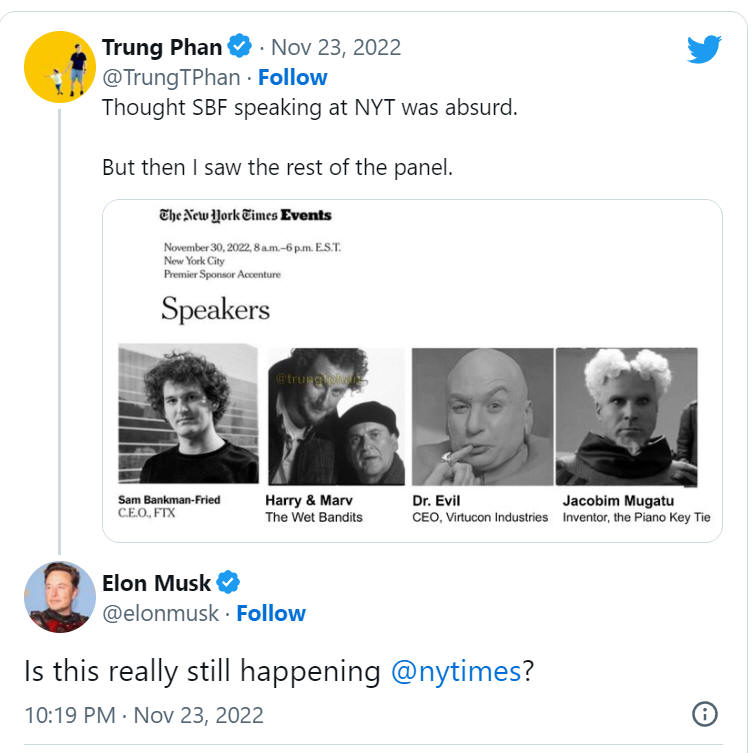Screen dimensions: 755x753
Task: Click the Sam Bankman-Fried speaker photo
Action: pyautogui.click(x=188, y=414)
